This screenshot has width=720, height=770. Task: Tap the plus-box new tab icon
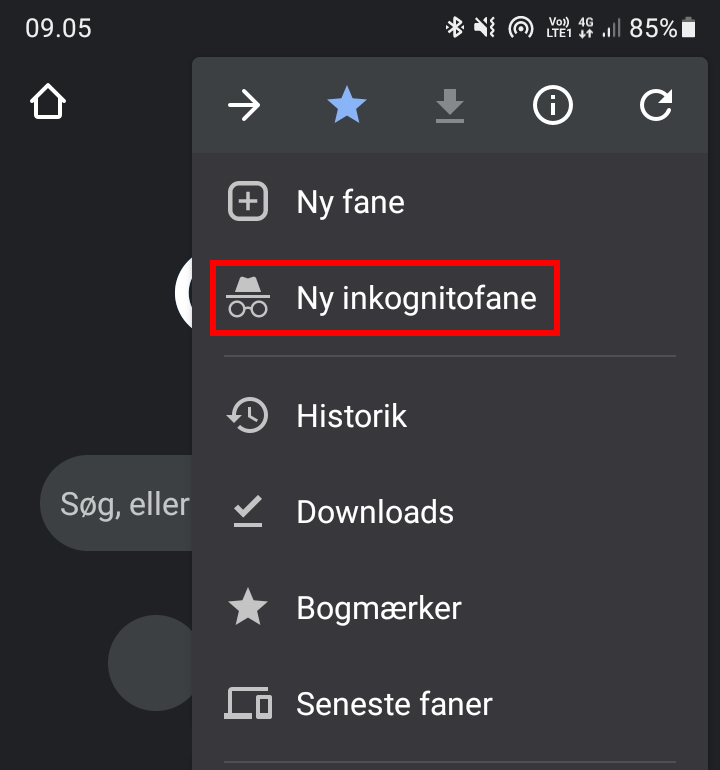[248, 202]
